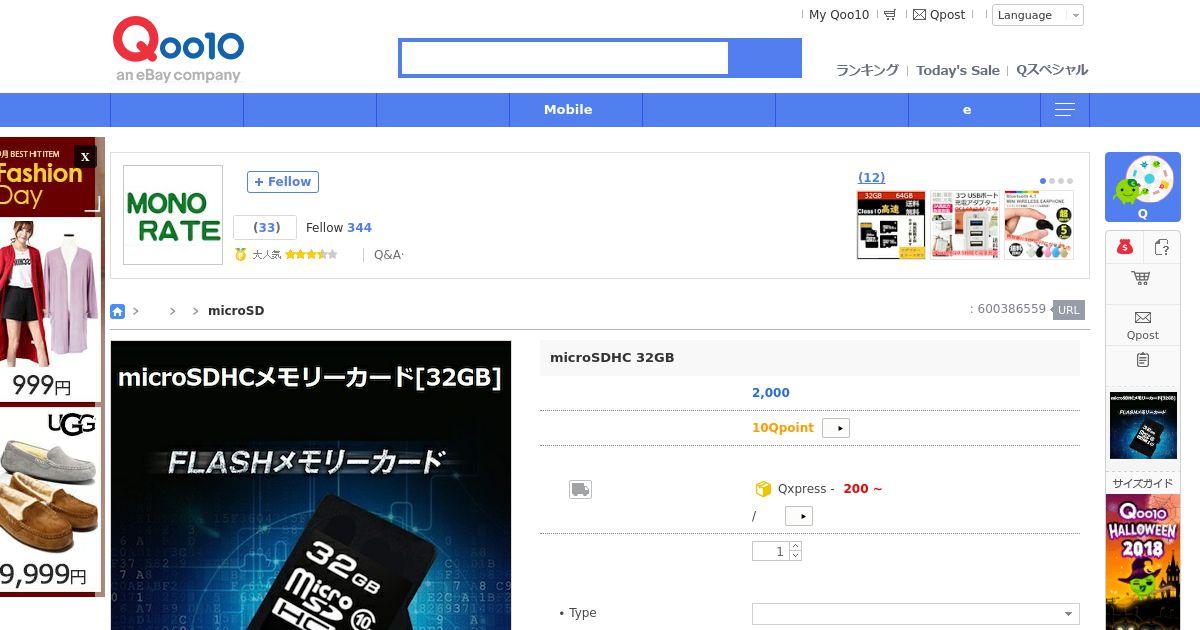Open the 999円 fashion ad
1200x630 pixels.
point(50,309)
